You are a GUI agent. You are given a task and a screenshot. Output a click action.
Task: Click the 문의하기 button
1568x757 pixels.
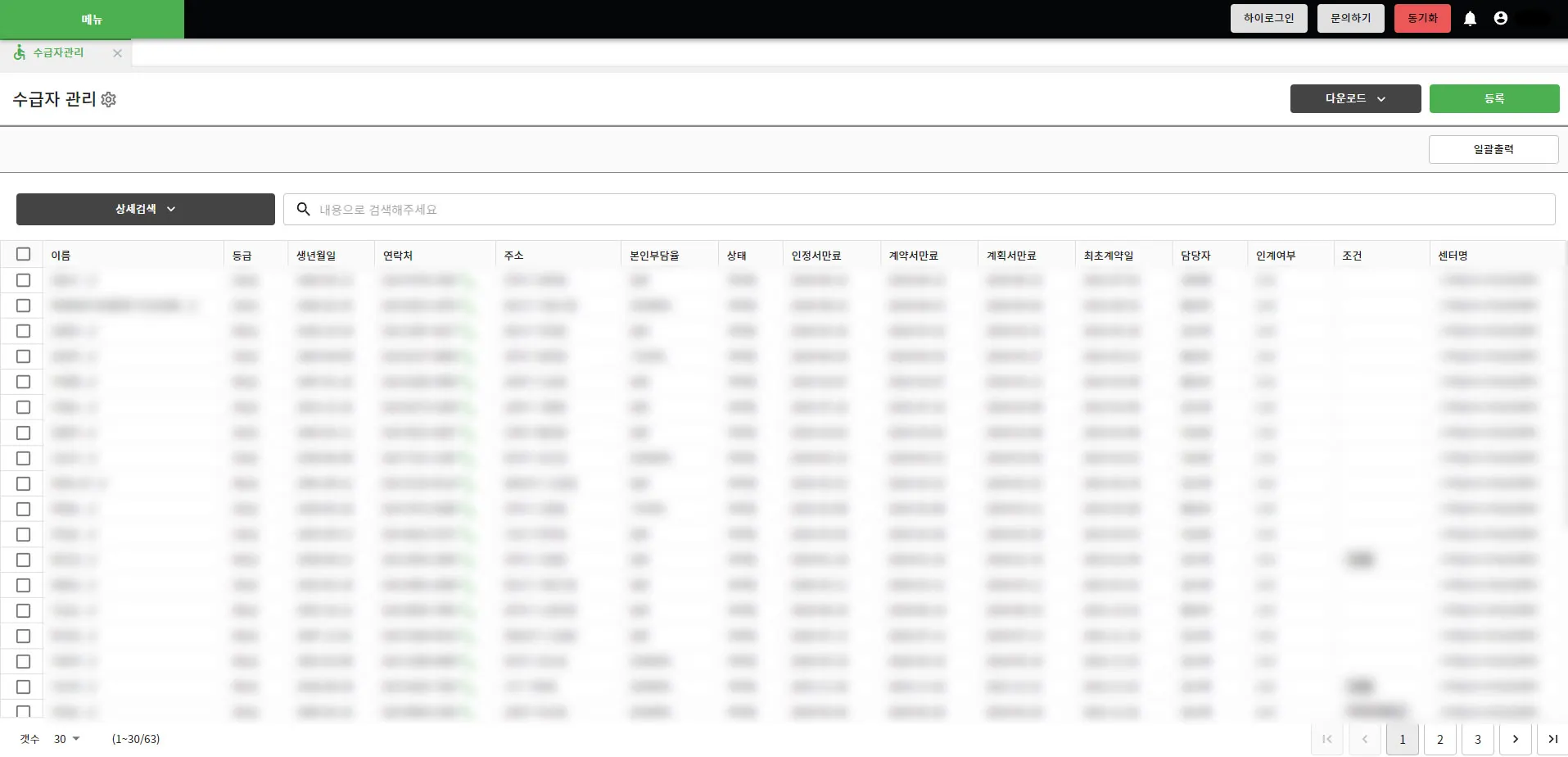tap(1350, 18)
